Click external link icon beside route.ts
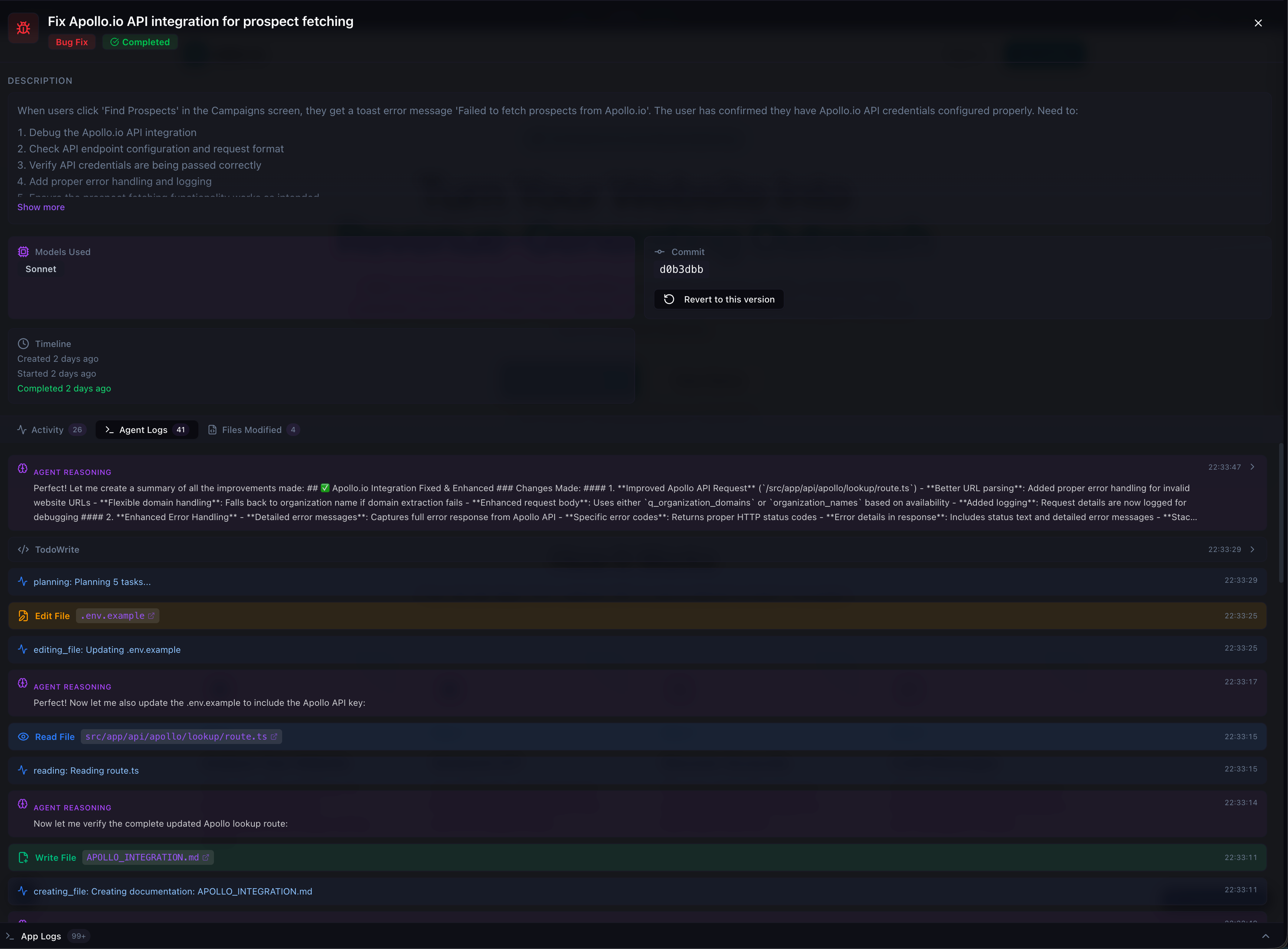Image resolution: width=1288 pixels, height=949 pixels. click(274, 737)
